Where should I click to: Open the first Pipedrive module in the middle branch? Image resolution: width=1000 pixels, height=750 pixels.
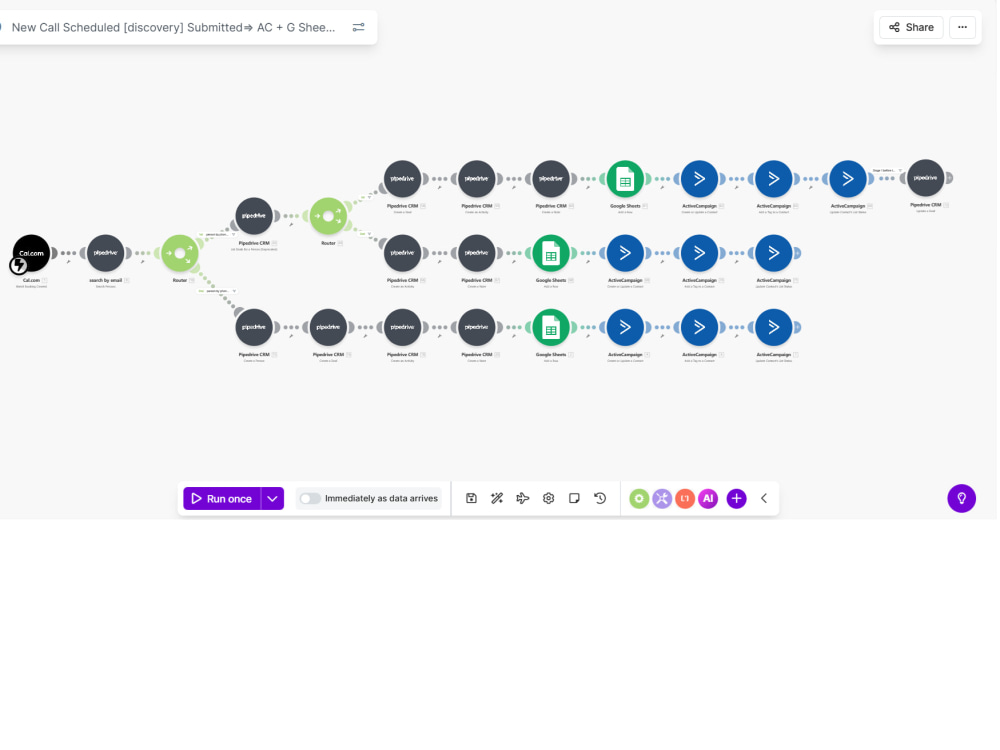click(402, 253)
